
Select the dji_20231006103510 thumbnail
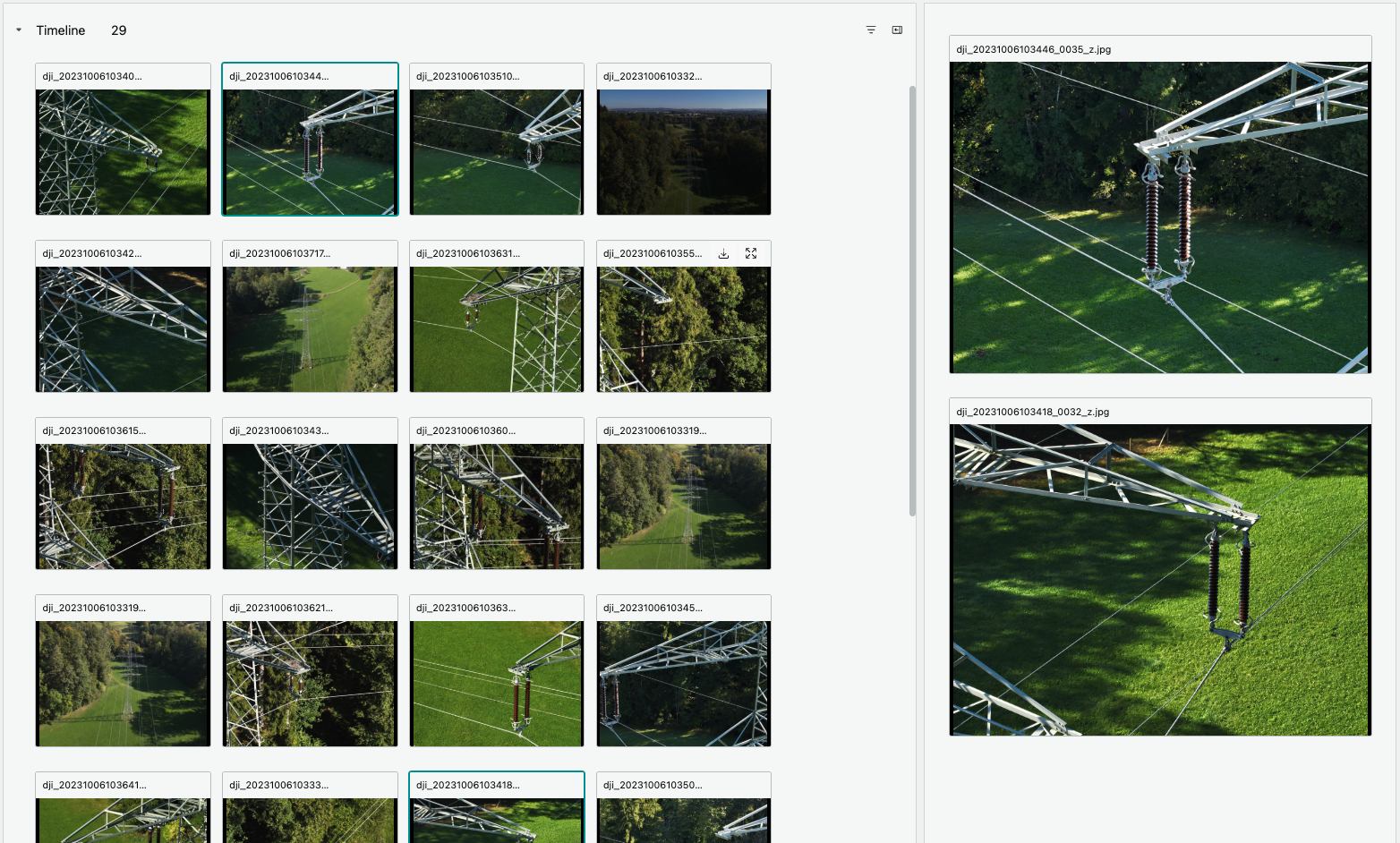[497, 151]
